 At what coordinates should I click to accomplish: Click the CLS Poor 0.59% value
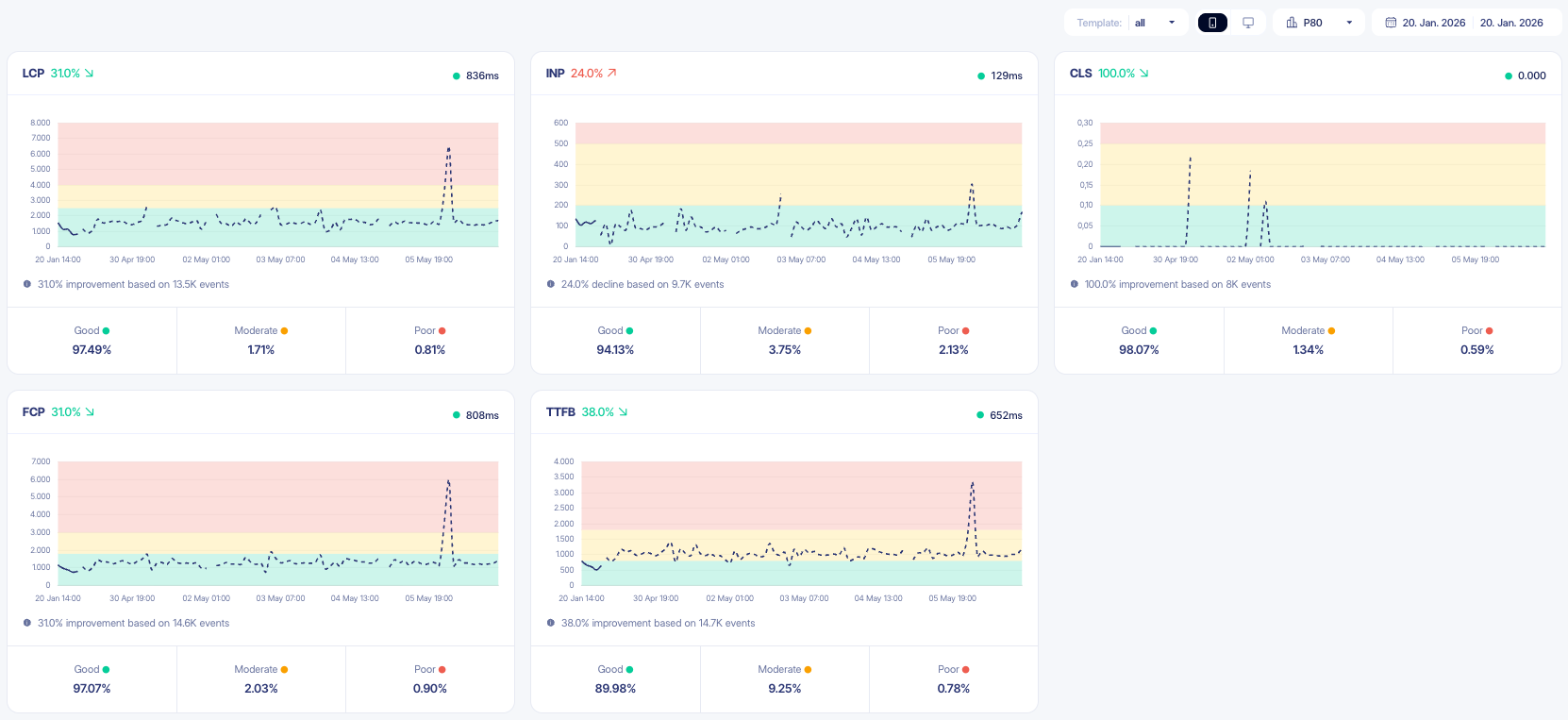[1477, 350]
